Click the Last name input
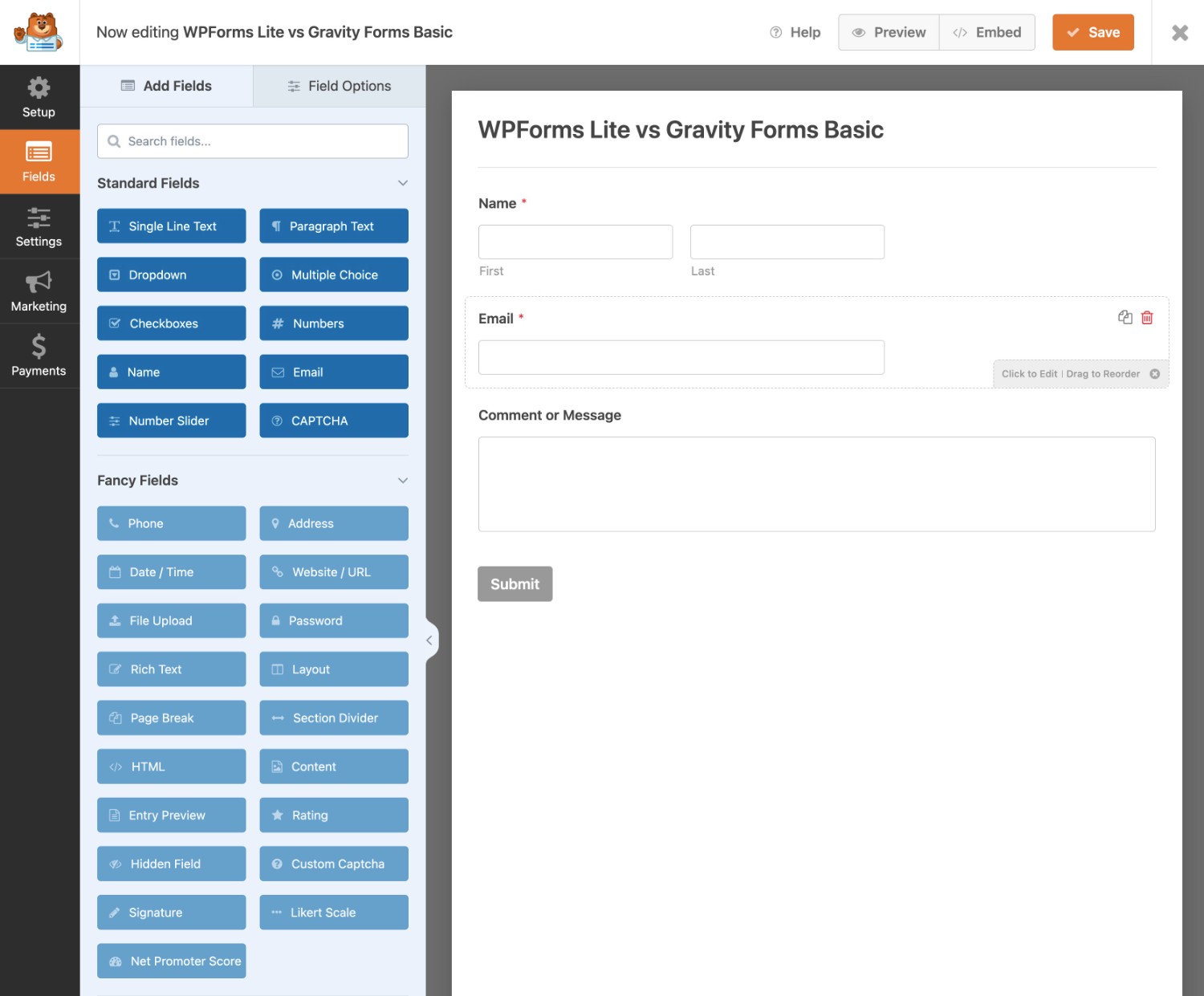1204x996 pixels. 787,242
